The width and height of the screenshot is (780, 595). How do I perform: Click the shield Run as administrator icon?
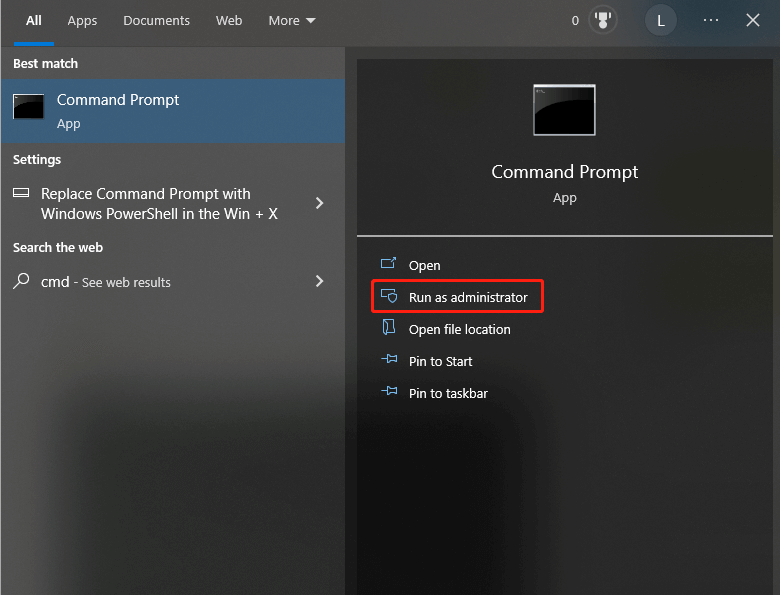pos(389,296)
